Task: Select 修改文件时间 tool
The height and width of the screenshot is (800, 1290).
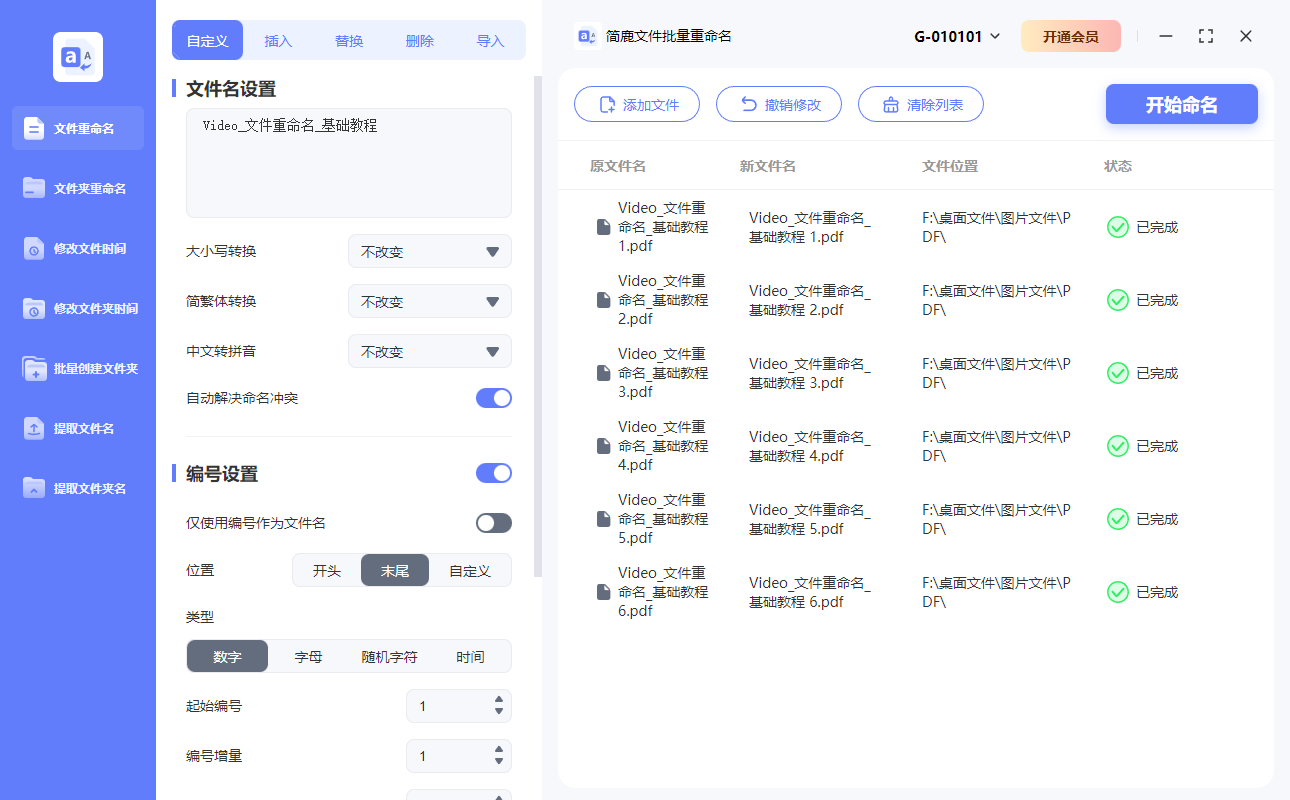Action: (77, 248)
